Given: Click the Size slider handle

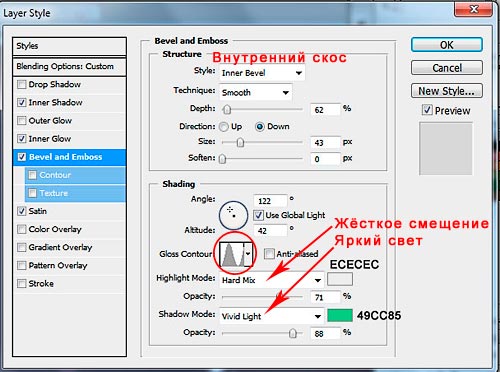Looking at the screenshot, I should [240, 142].
